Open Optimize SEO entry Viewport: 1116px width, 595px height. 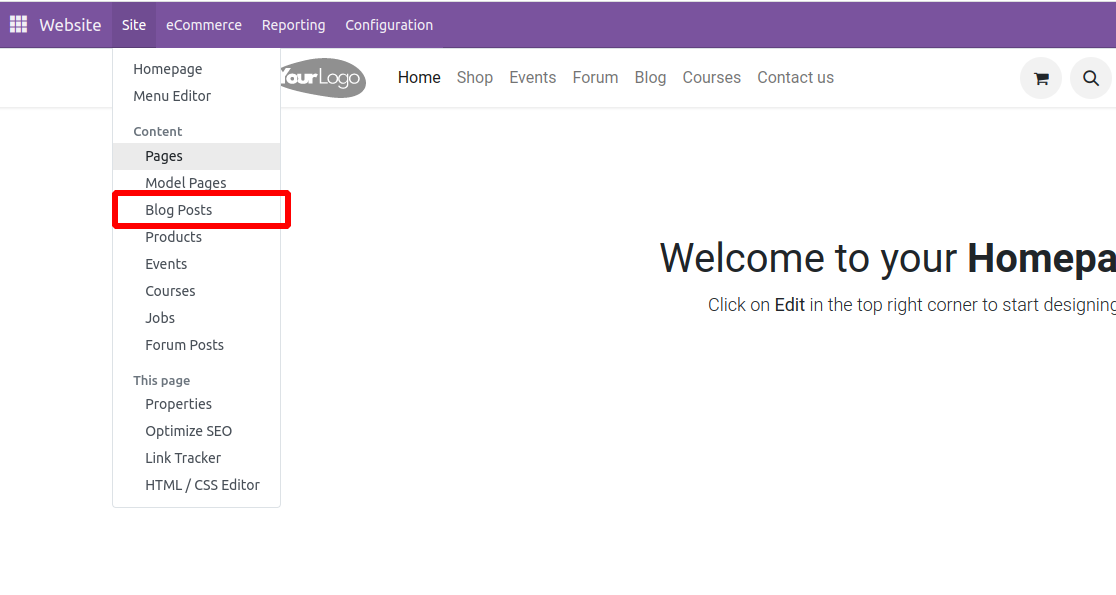point(196,431)
